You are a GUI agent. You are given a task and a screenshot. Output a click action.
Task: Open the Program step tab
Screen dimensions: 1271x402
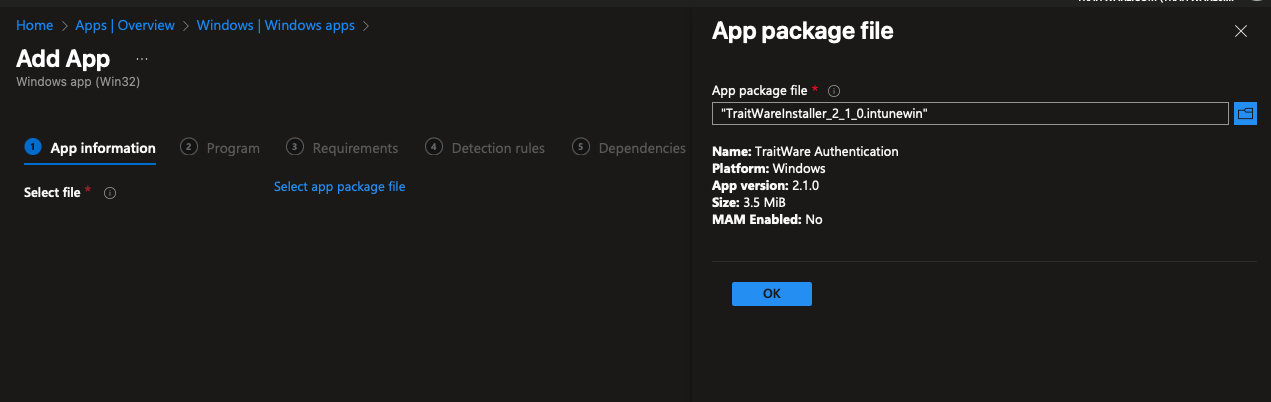233,148
